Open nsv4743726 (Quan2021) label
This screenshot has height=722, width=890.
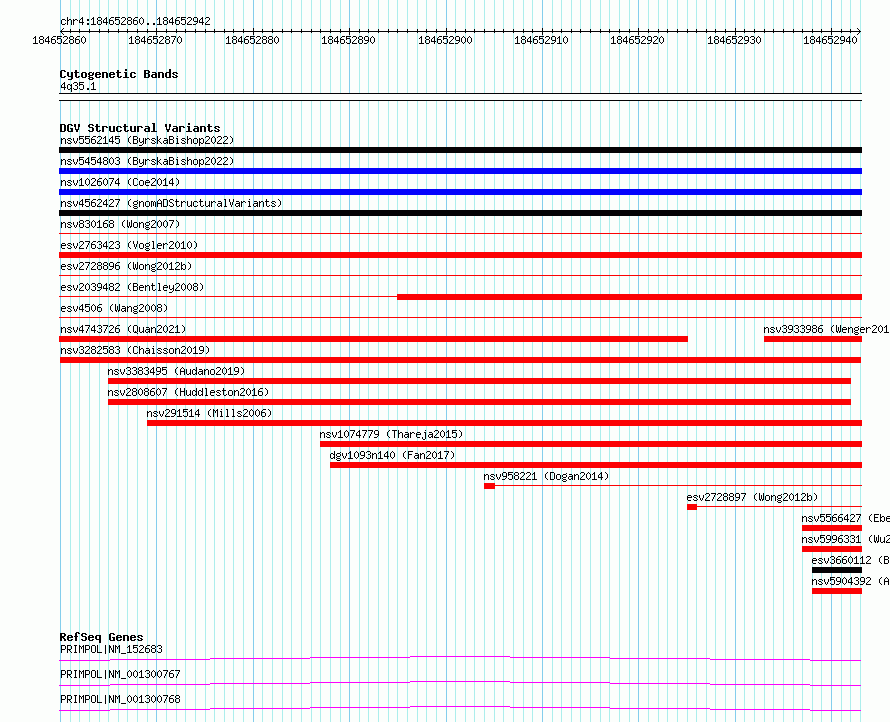[x=123, y=329]
